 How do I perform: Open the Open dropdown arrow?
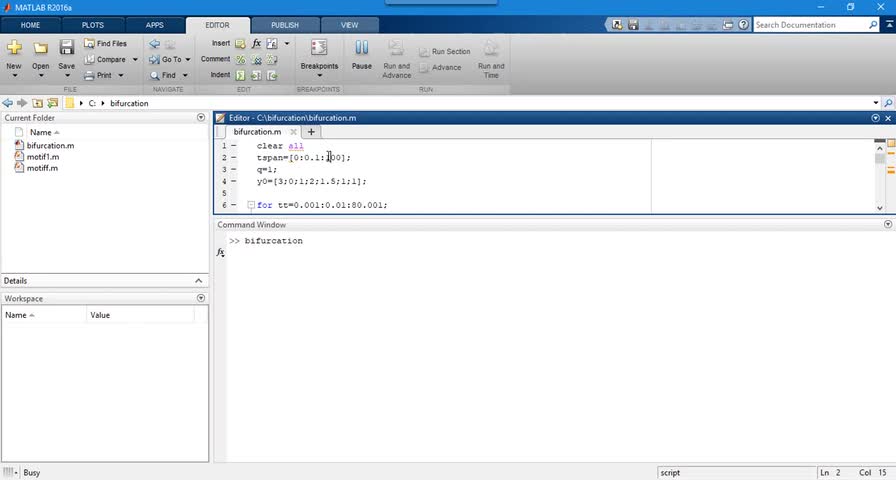coord(41,75)
